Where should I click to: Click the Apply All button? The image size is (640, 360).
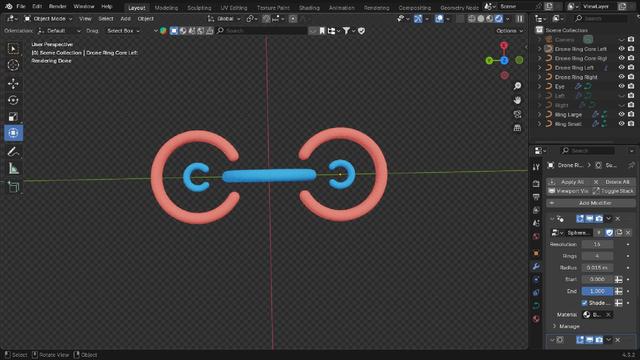568,182
